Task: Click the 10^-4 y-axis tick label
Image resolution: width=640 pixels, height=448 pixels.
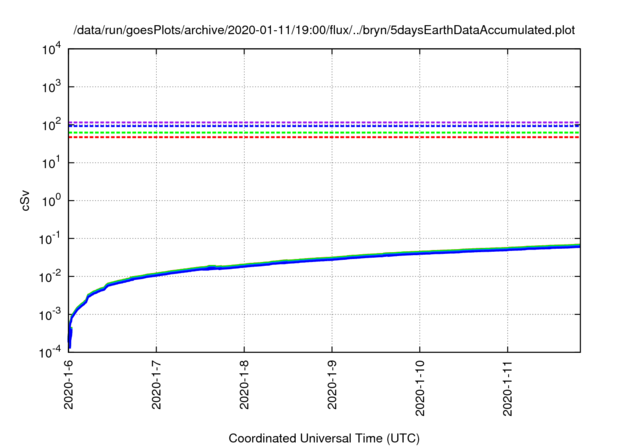Action: (50, 352)
